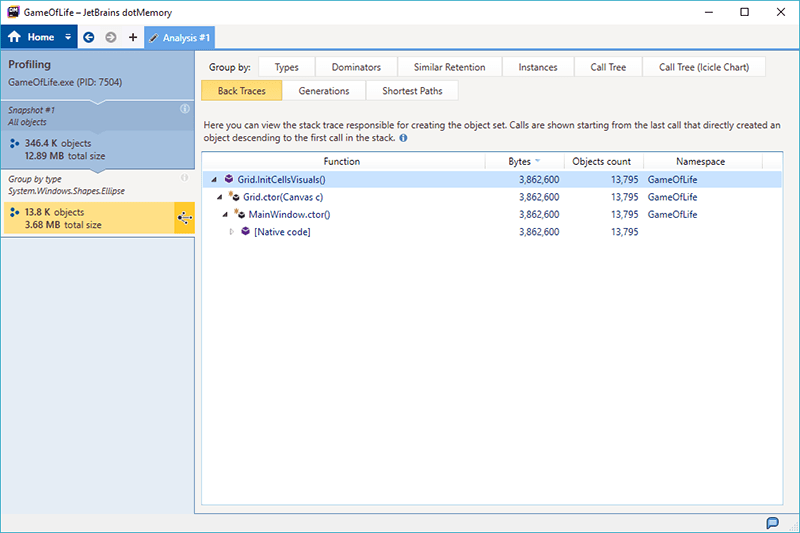The height and width of the screenshot is (533, 800).
Task: Add a new tab with plus icon
Action: (133, 37)
